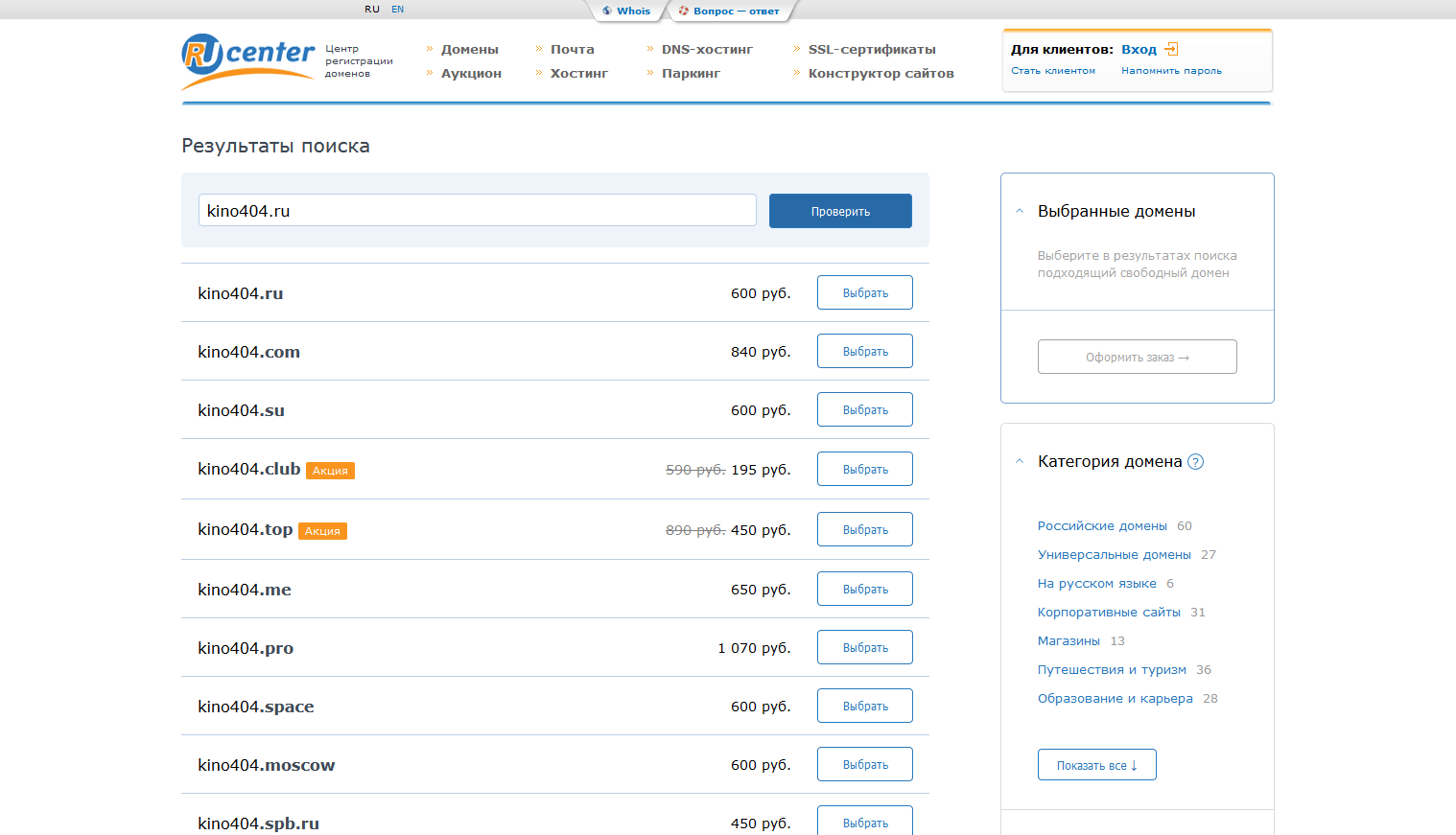Filter by Российские домены category
The image size is (1456, 835).
coord(1102,526)
